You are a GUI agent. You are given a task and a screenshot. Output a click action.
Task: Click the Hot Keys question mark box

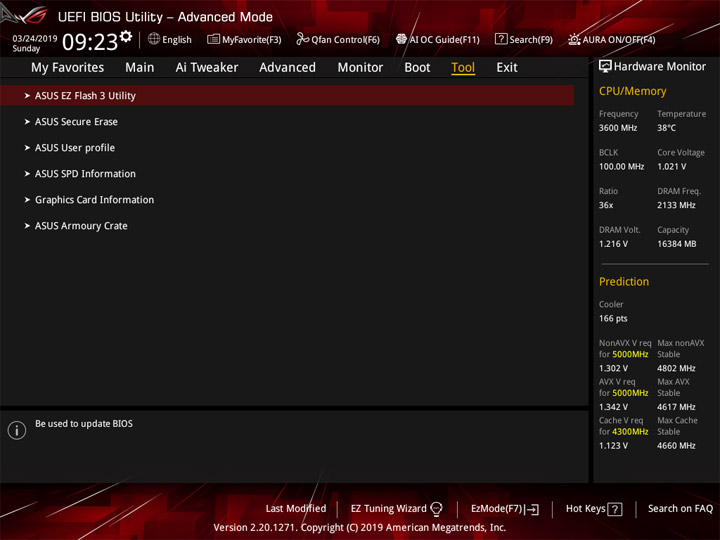(x=615, y=509)
